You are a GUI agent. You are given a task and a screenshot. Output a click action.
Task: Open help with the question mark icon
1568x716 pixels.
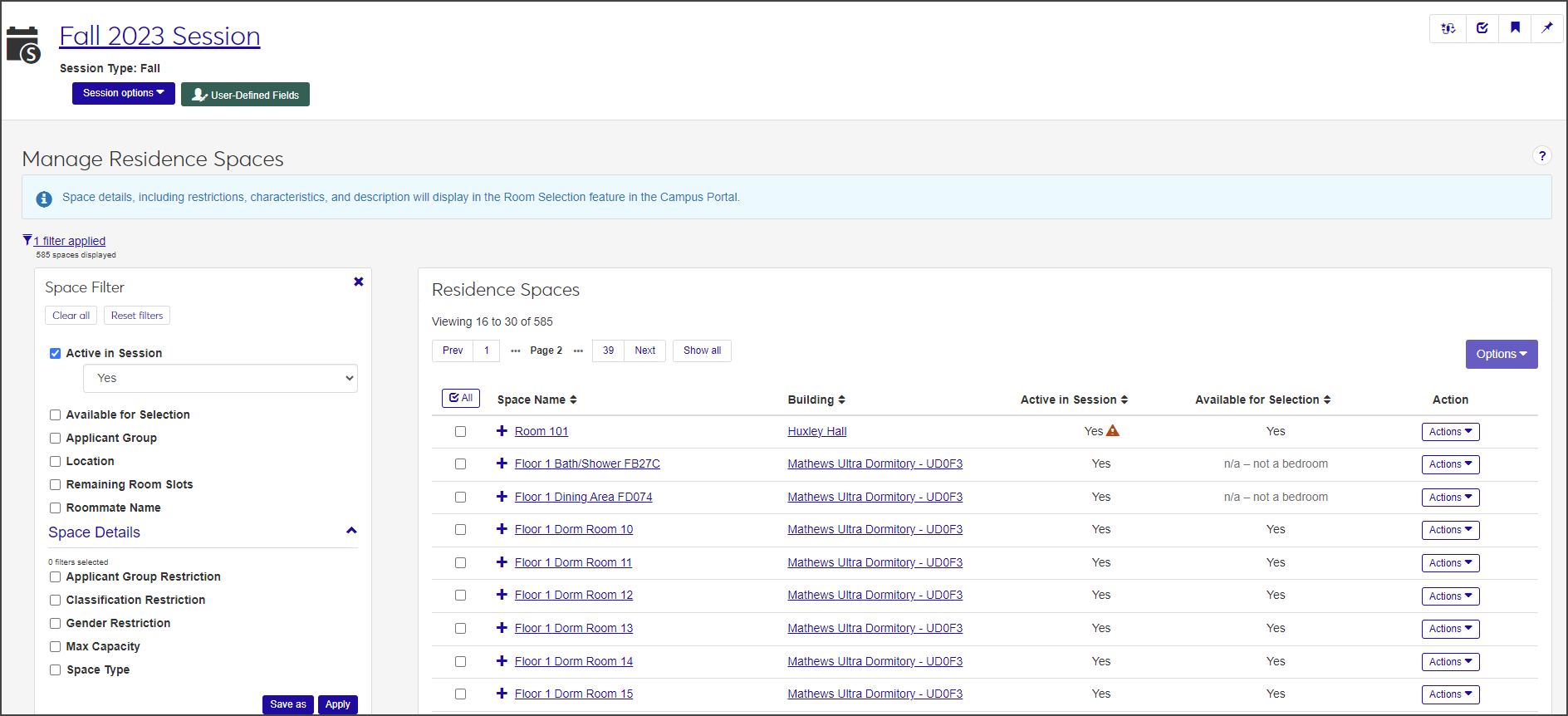point(1541,156)
